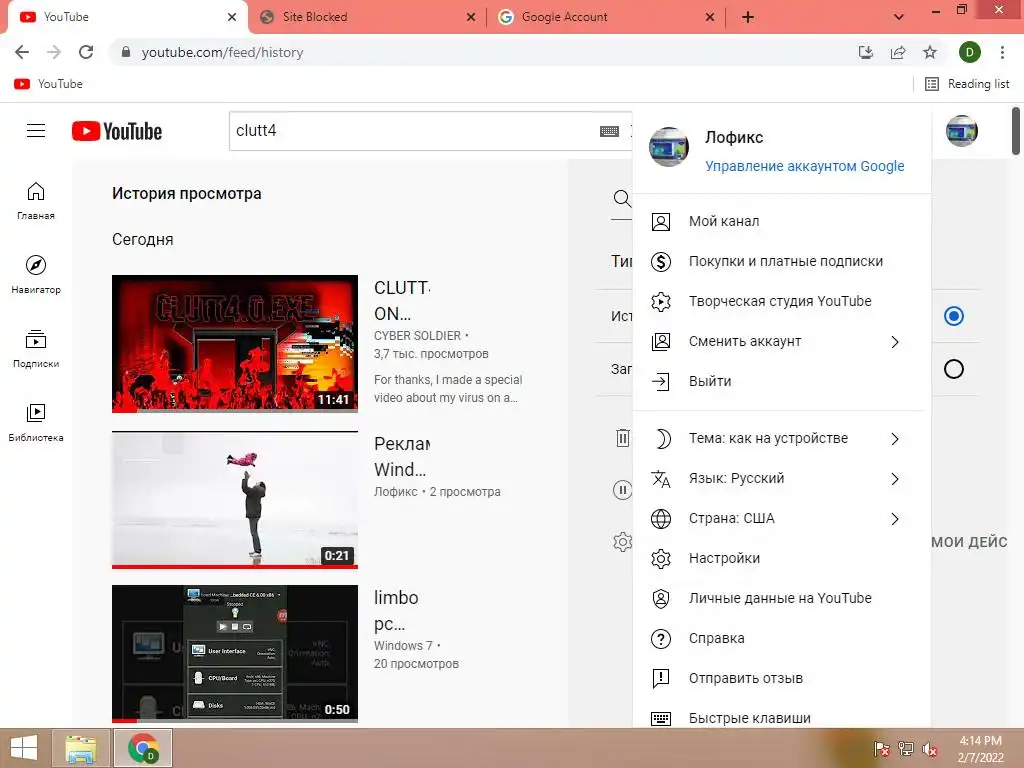Switch to the Google Account tab
The height and width of the screenshot is (768, 1024).
click(x=607, y=17)
